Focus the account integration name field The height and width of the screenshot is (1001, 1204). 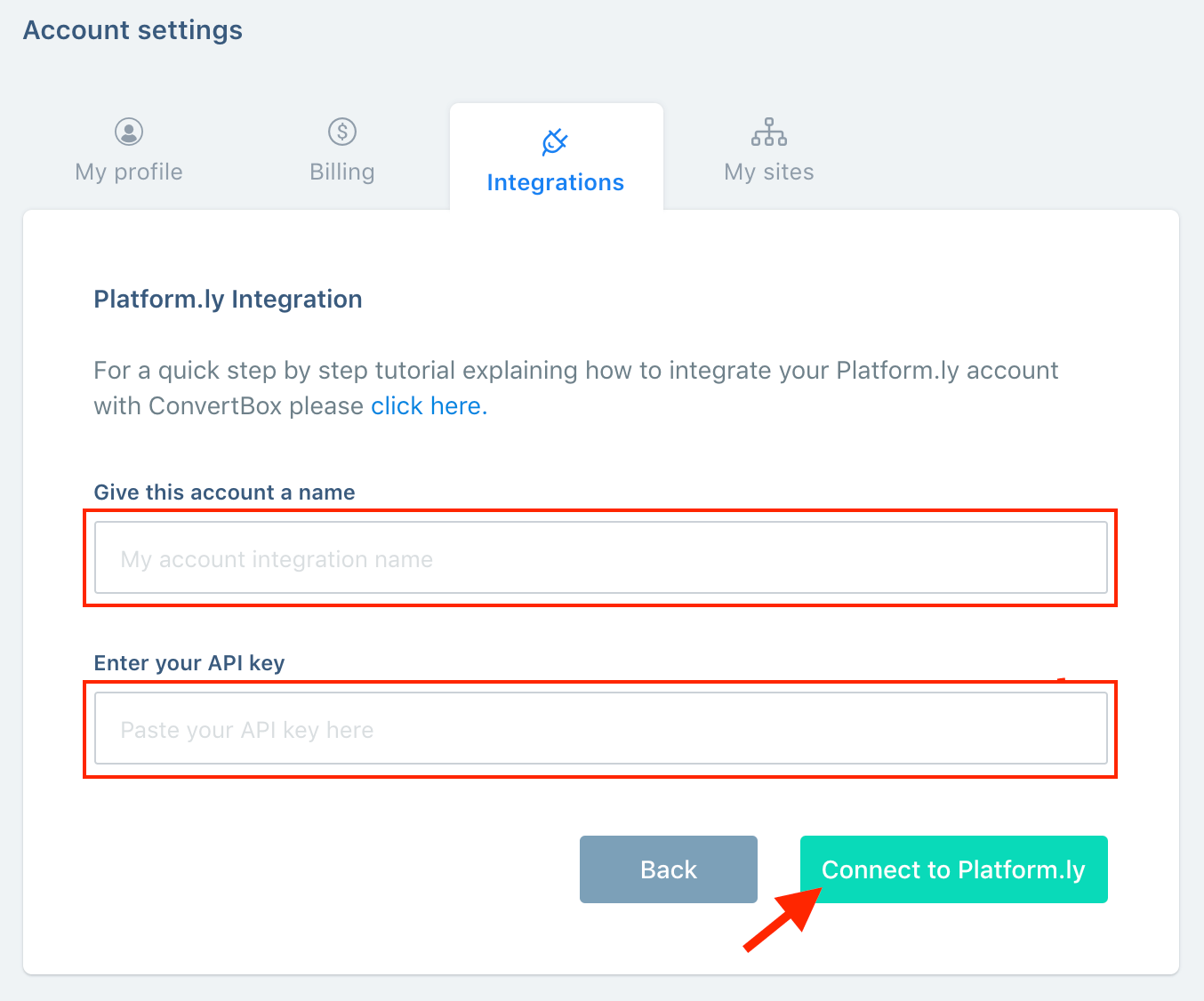[601, 557]
